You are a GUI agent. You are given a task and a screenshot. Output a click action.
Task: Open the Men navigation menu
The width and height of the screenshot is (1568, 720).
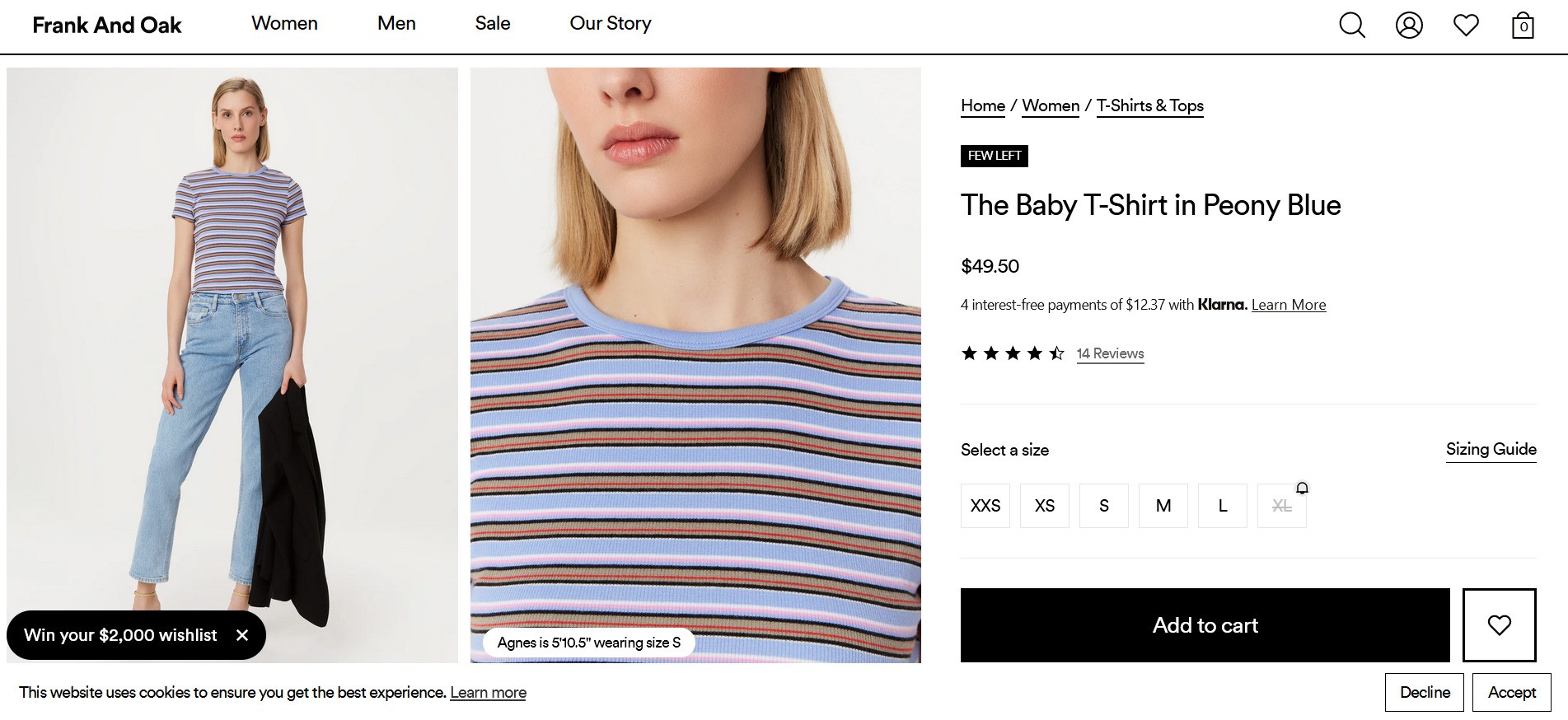[x=396, y=24]
